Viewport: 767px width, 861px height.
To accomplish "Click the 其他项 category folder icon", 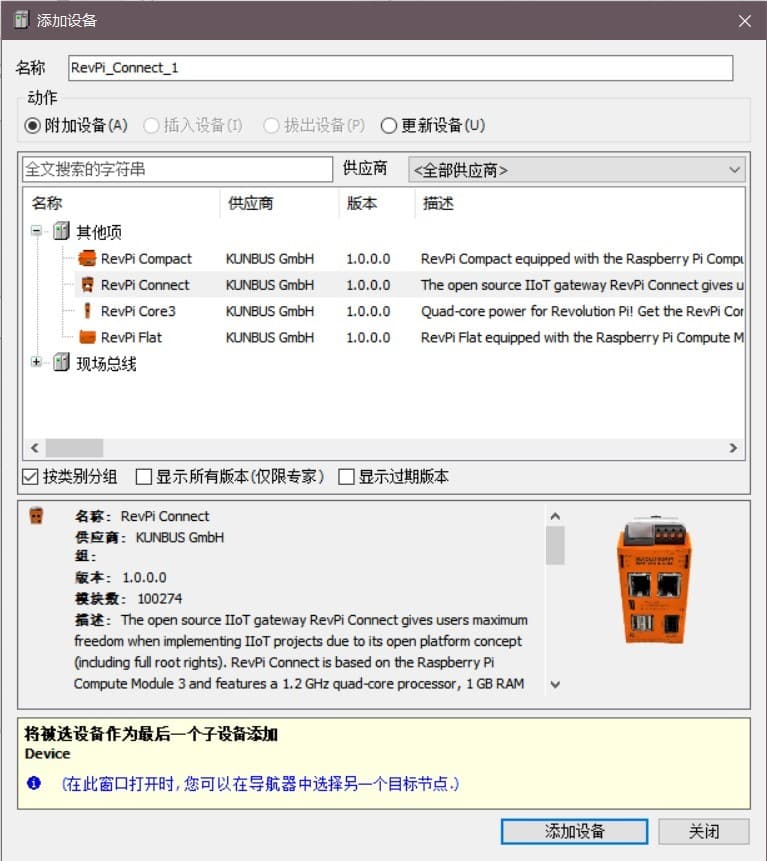I will click(x=62, y=232).
